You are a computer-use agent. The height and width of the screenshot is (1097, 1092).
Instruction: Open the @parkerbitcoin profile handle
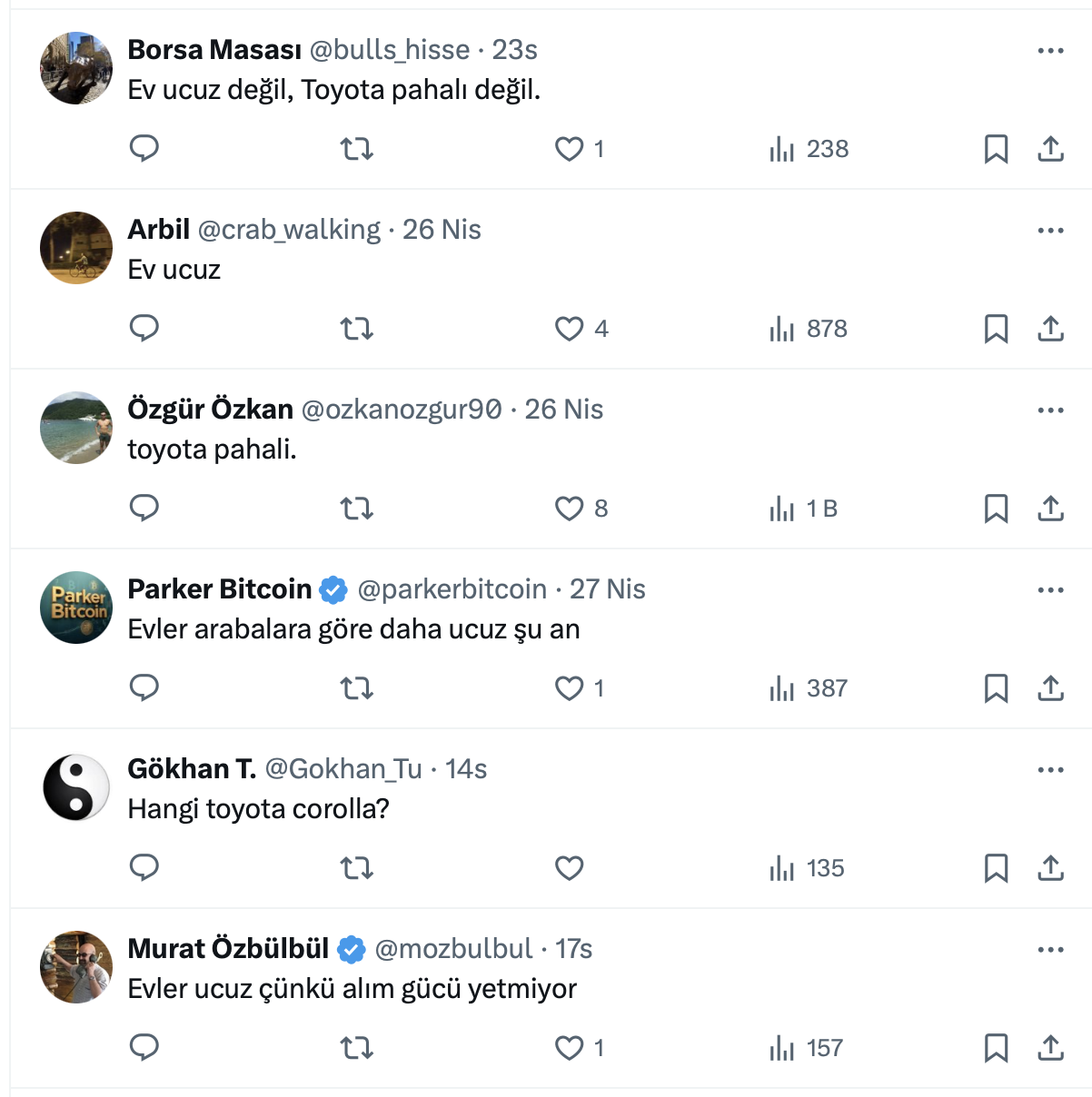tap(452, 589)
